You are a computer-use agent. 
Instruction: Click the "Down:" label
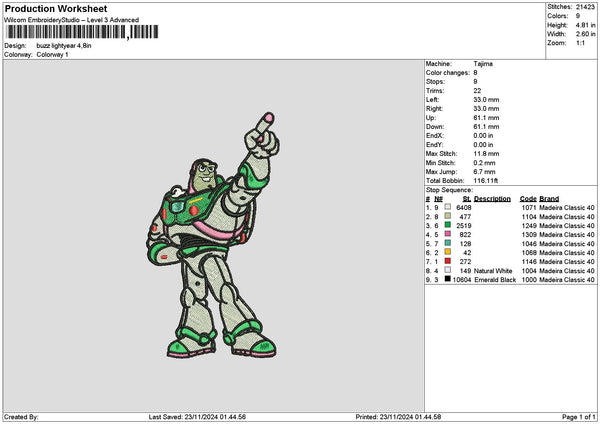[435, 127]
